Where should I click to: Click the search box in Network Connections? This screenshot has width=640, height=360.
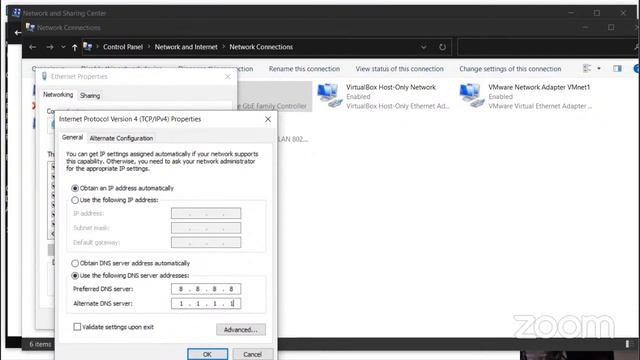point(547,47)
